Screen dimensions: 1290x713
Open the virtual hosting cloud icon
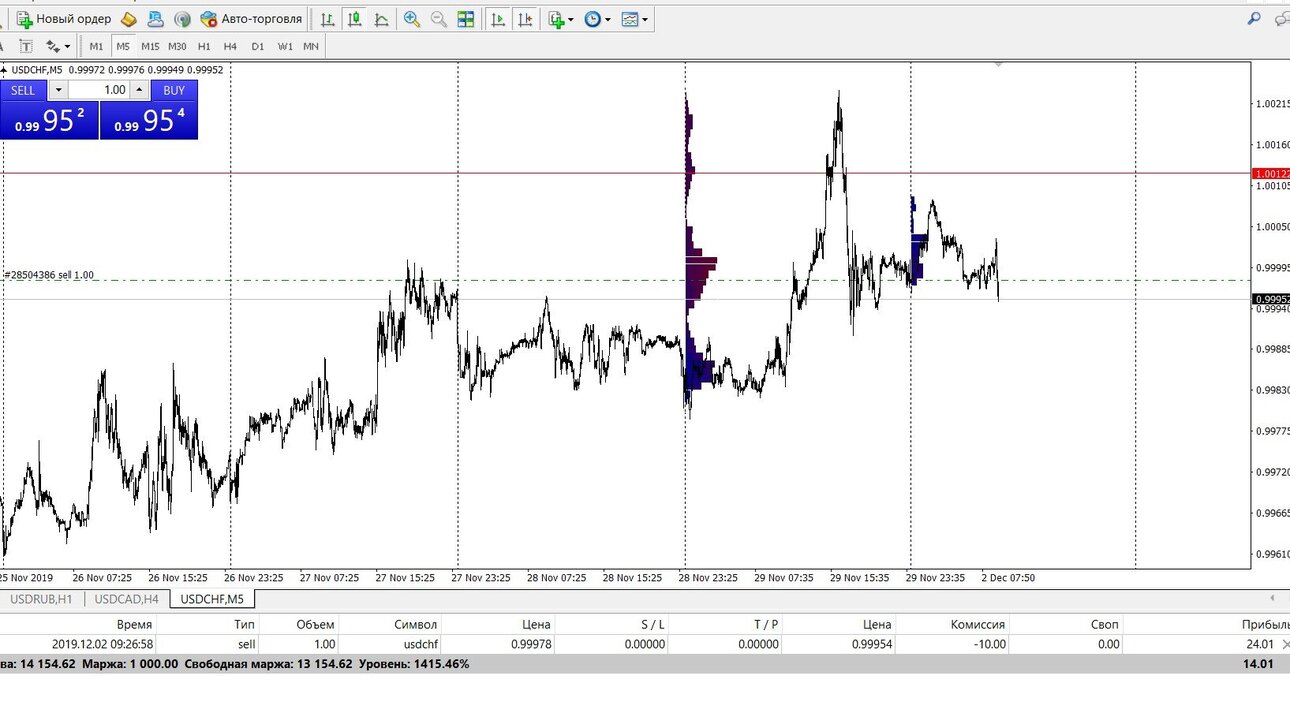(155, 19)
